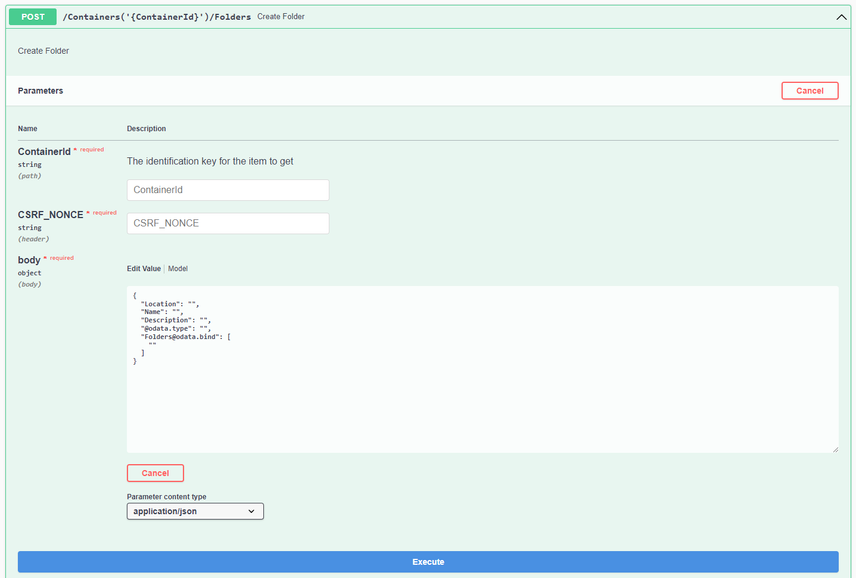Click the /Containers('{ContainerId}')/Folders endpoint path

click(x=157, y=17)
